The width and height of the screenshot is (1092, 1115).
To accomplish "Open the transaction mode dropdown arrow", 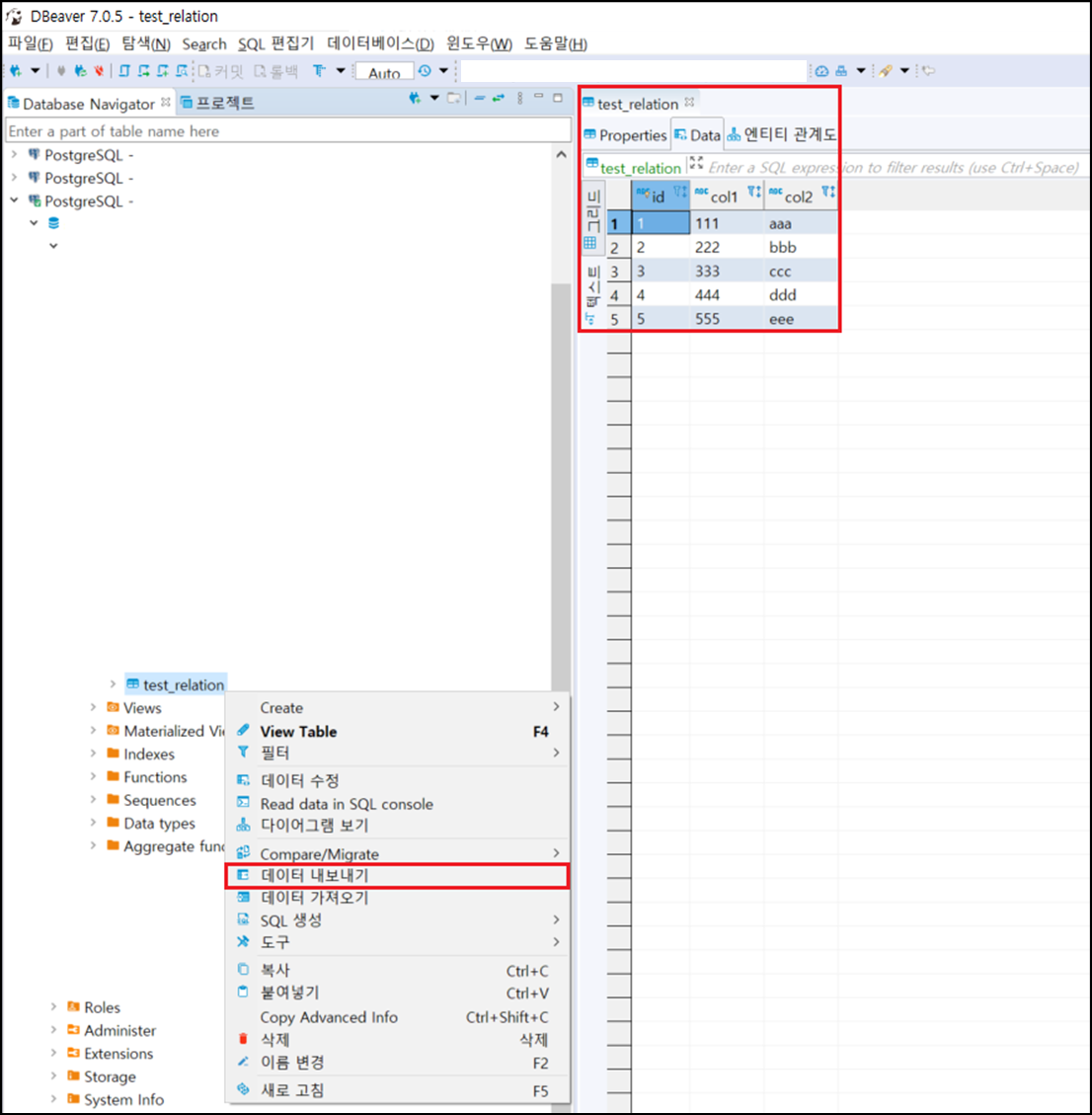I will [x=341, y=70].
